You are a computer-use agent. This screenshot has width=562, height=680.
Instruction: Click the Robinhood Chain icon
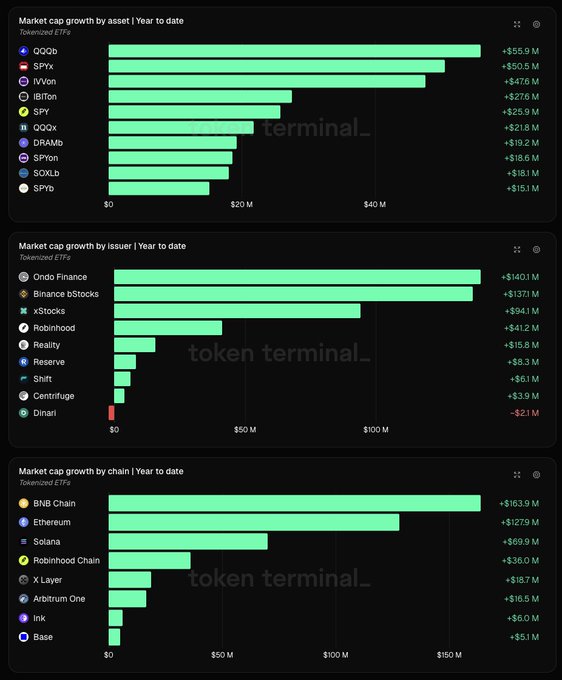click(x=24, y=560)
